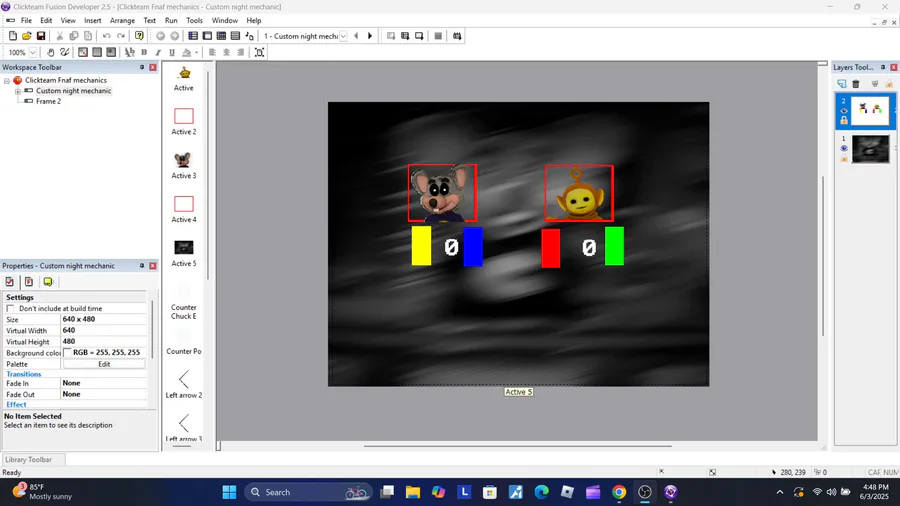Click the Italic formatting icon
Image resolution: width=900 pixels, height=506 pixels.
(x=158, y=52)
